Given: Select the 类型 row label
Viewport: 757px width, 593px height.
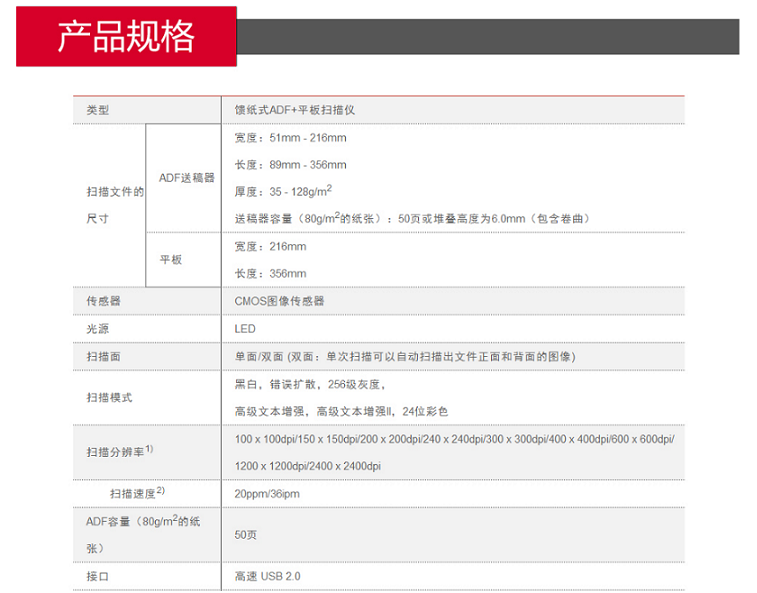Looking at the screenshot, I should click(98, 110).
